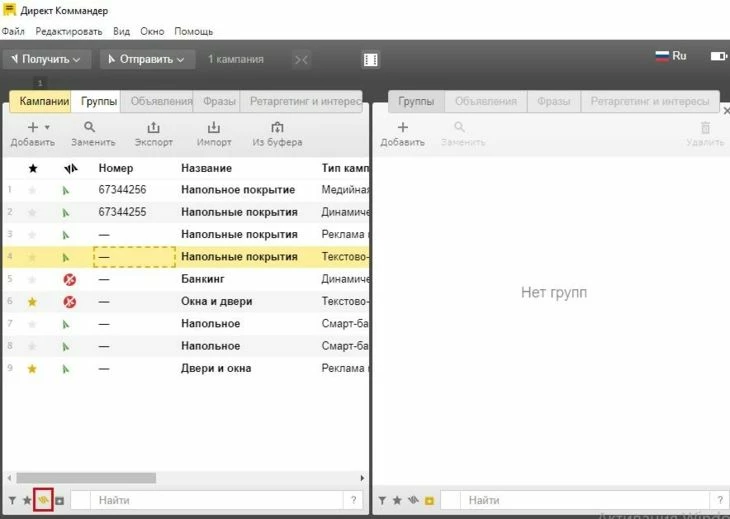Viewport: 730px width, 519px height.
Task: Open the Помощь menu
Action: pyautogui.click(x=194, y=31)
